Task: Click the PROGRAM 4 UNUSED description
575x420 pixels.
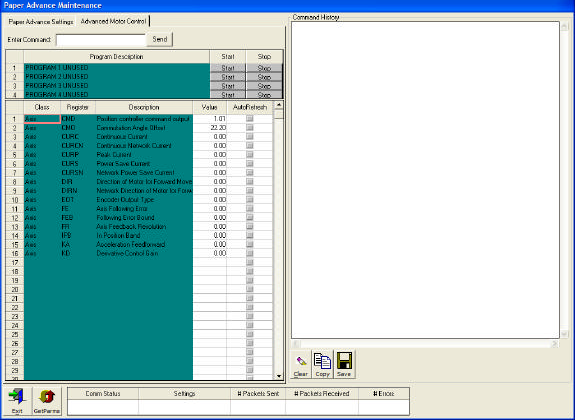Action: 117,95
